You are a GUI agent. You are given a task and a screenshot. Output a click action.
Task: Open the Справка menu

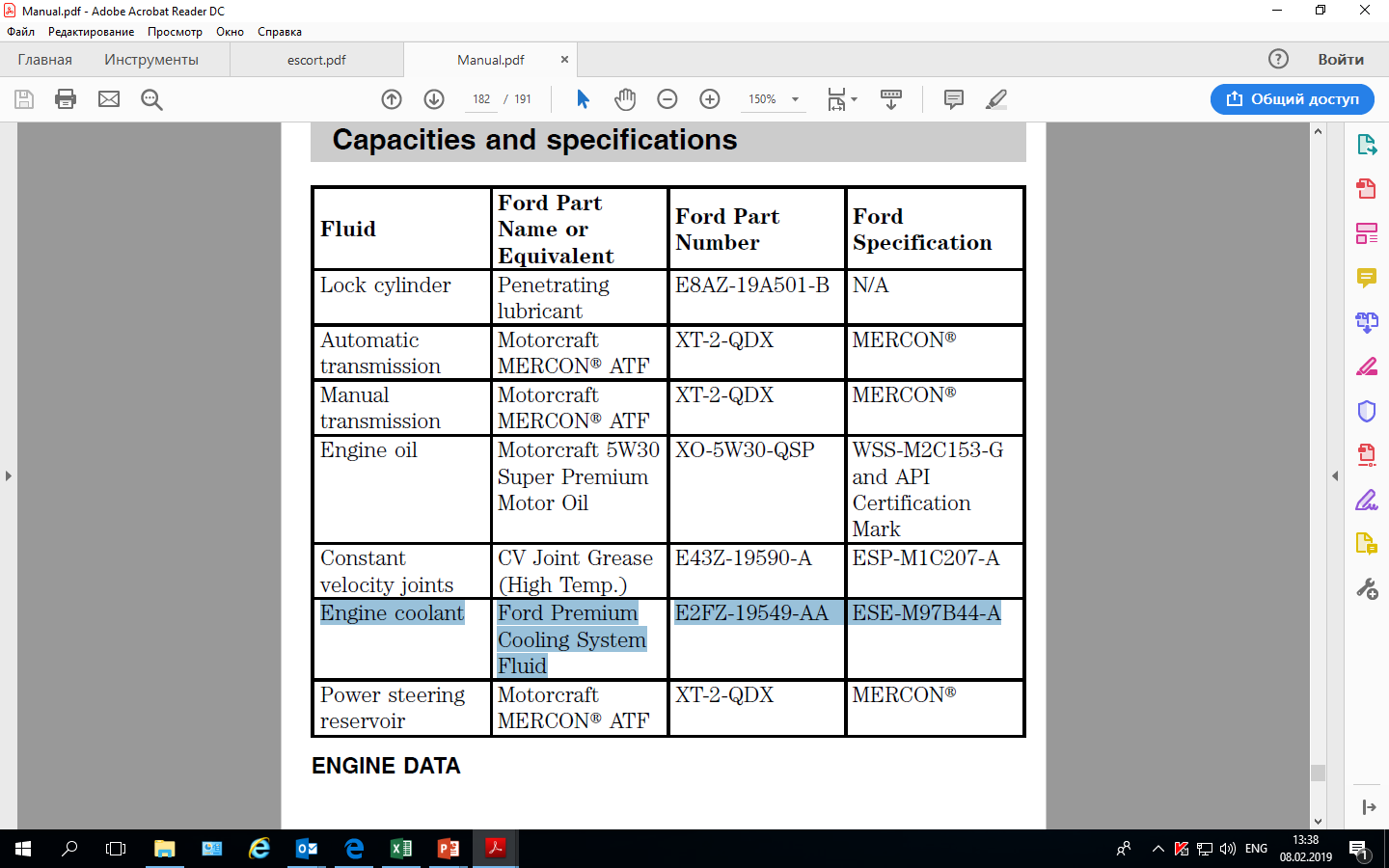click(280, 32)
